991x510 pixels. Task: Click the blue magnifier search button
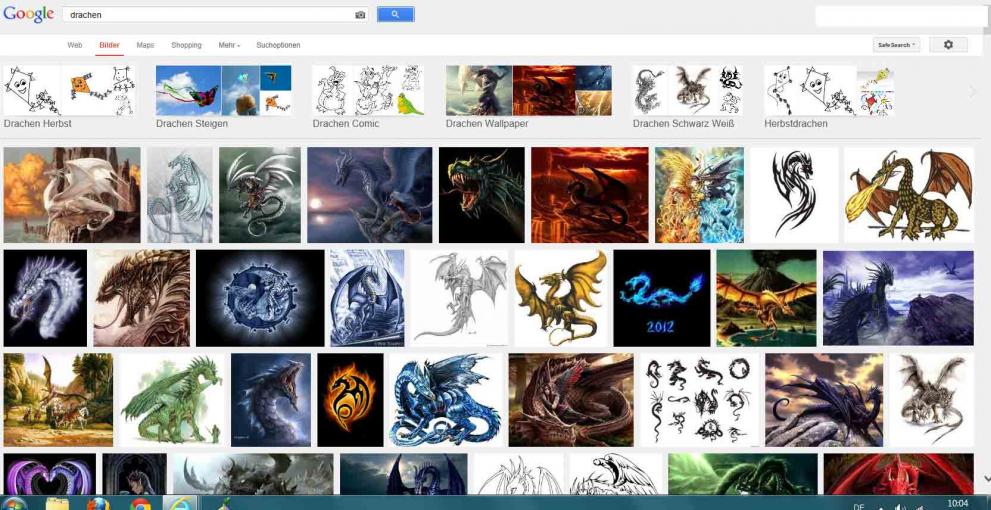[396, 14]
